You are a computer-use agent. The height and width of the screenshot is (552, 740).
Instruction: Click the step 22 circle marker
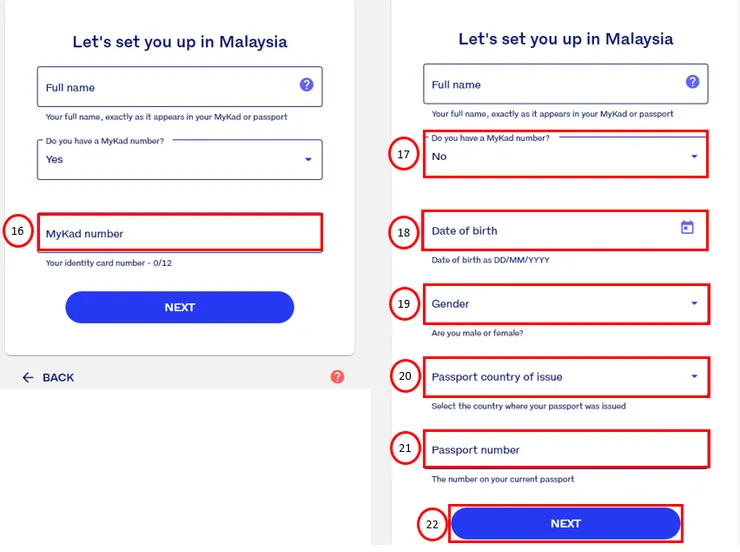(432, 525)
